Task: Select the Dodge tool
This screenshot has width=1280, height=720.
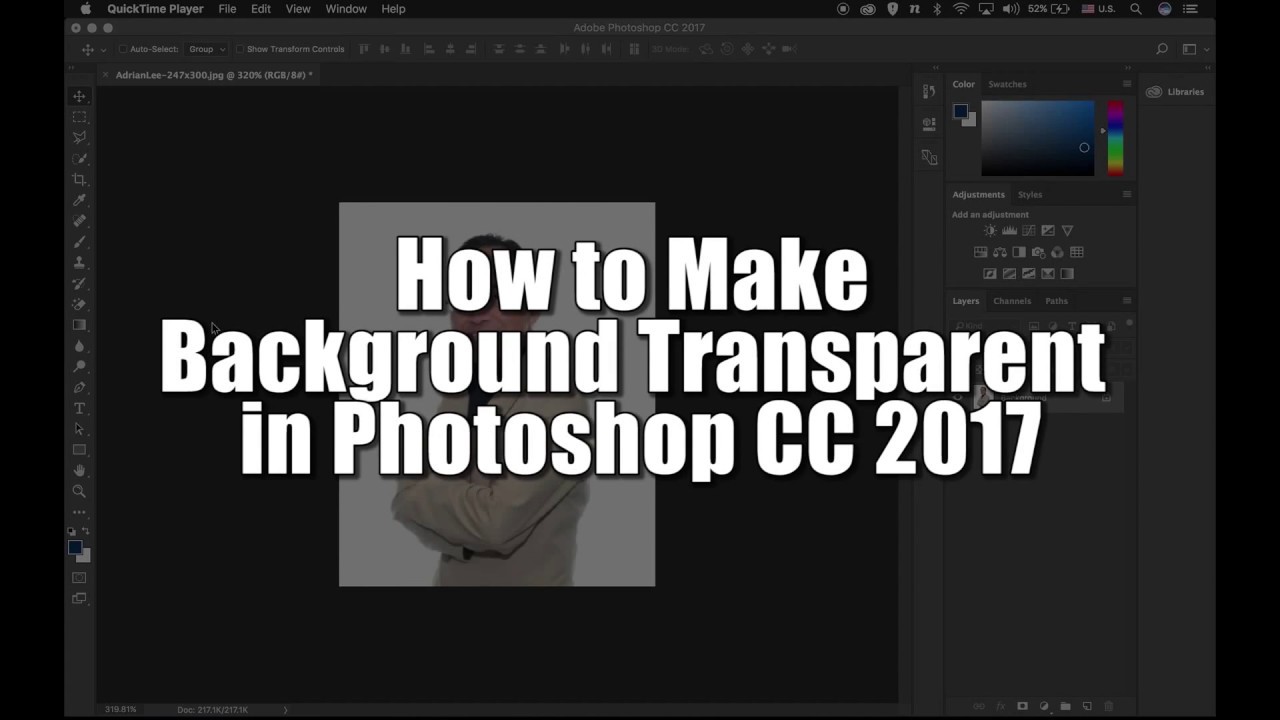Action: [x=79, y=367]
